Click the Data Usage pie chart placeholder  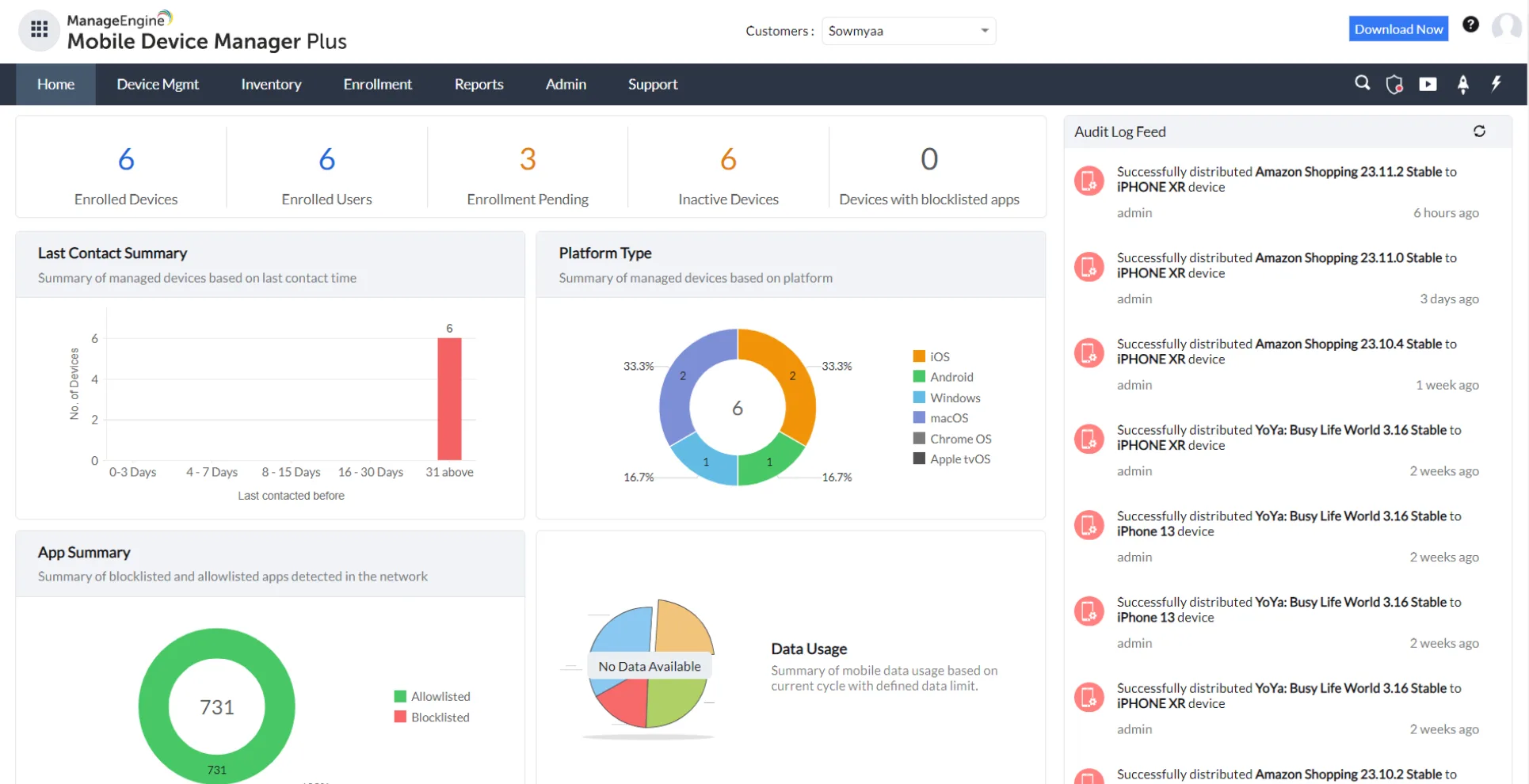(x=650, y=666)
